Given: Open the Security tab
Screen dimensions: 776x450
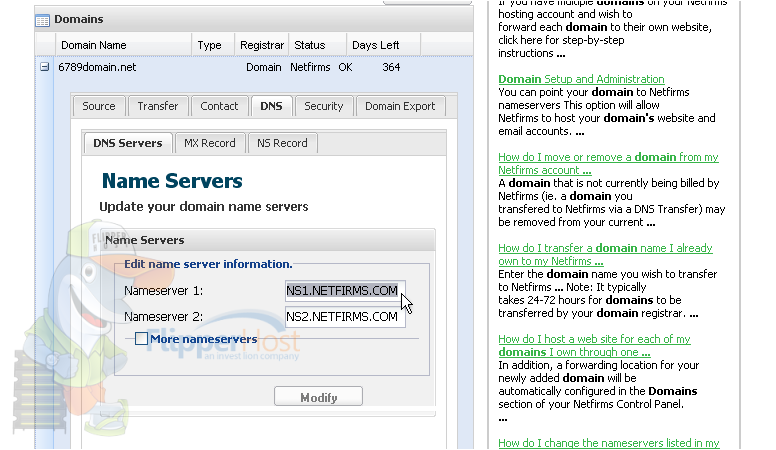Looking at the screenshot, I should click(x=323, y=106).
